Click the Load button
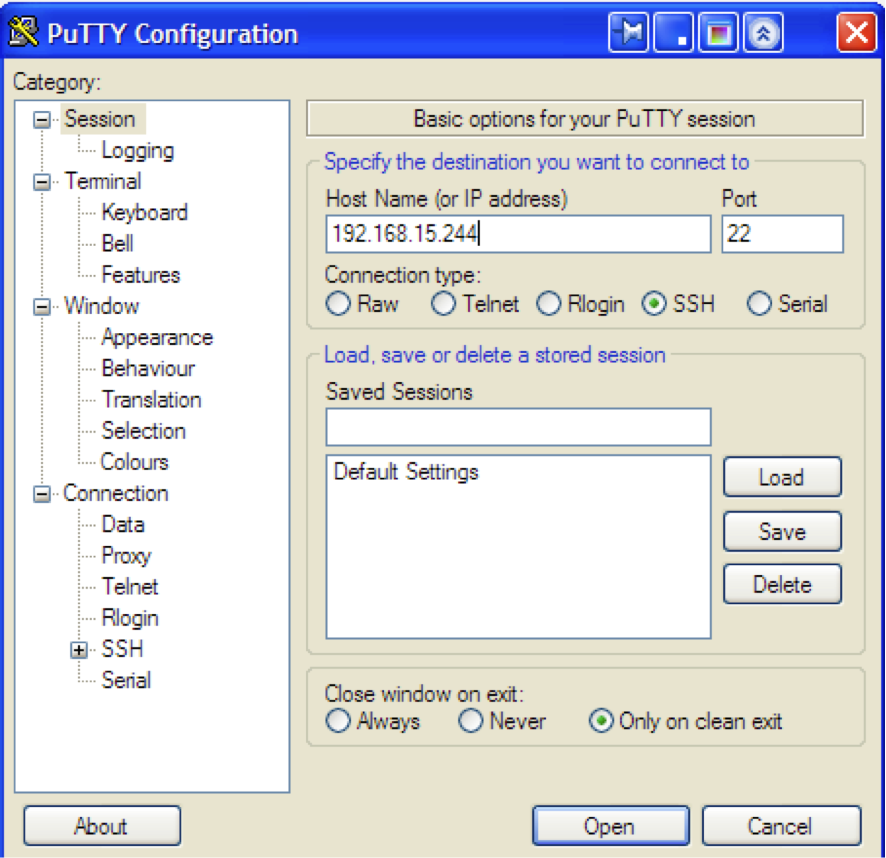Viewport: 886px width, 858px height. pyautogui.click(x=782, y=477)
